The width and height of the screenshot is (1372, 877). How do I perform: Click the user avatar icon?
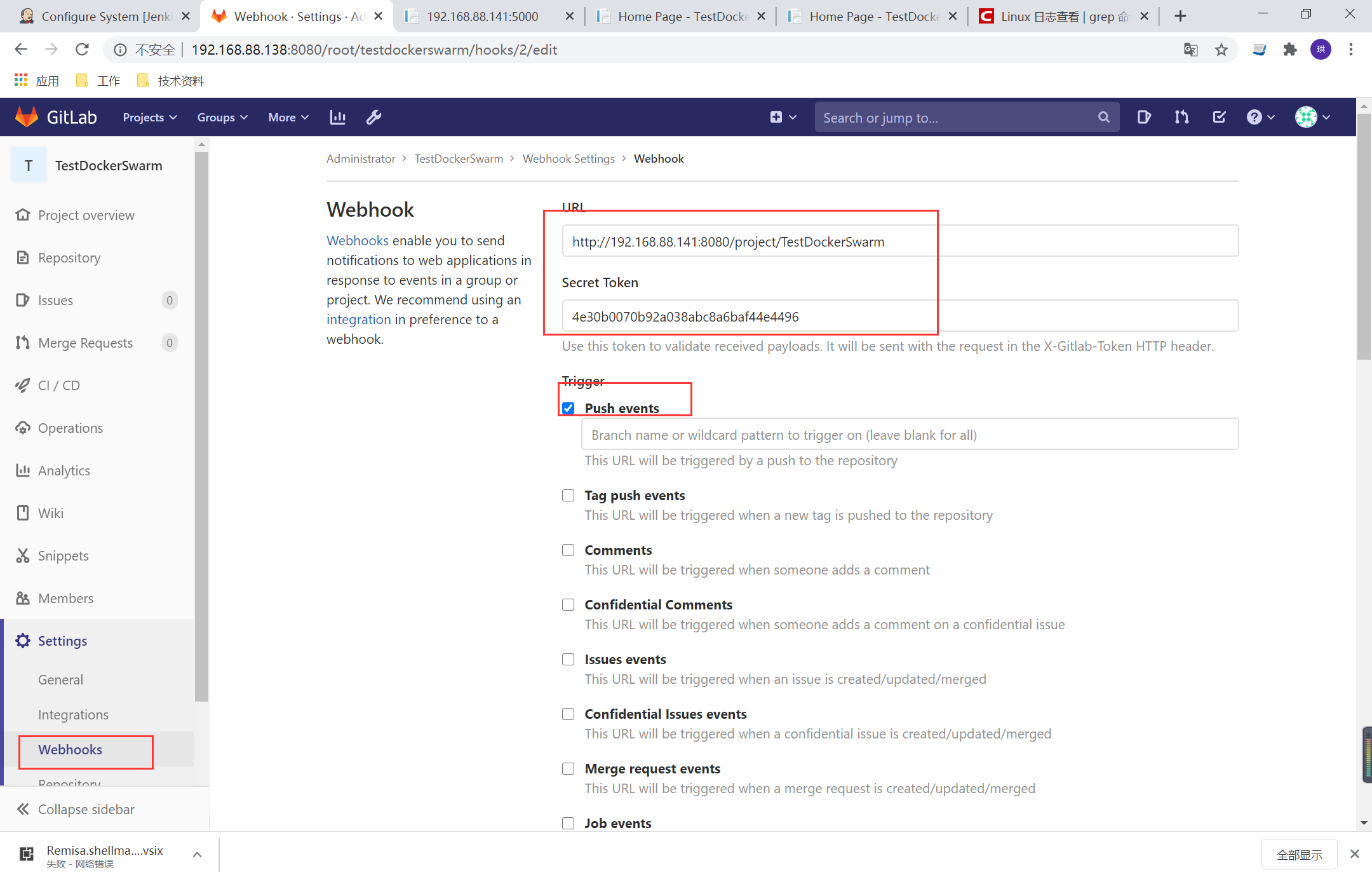click(x=1306, y=117)
